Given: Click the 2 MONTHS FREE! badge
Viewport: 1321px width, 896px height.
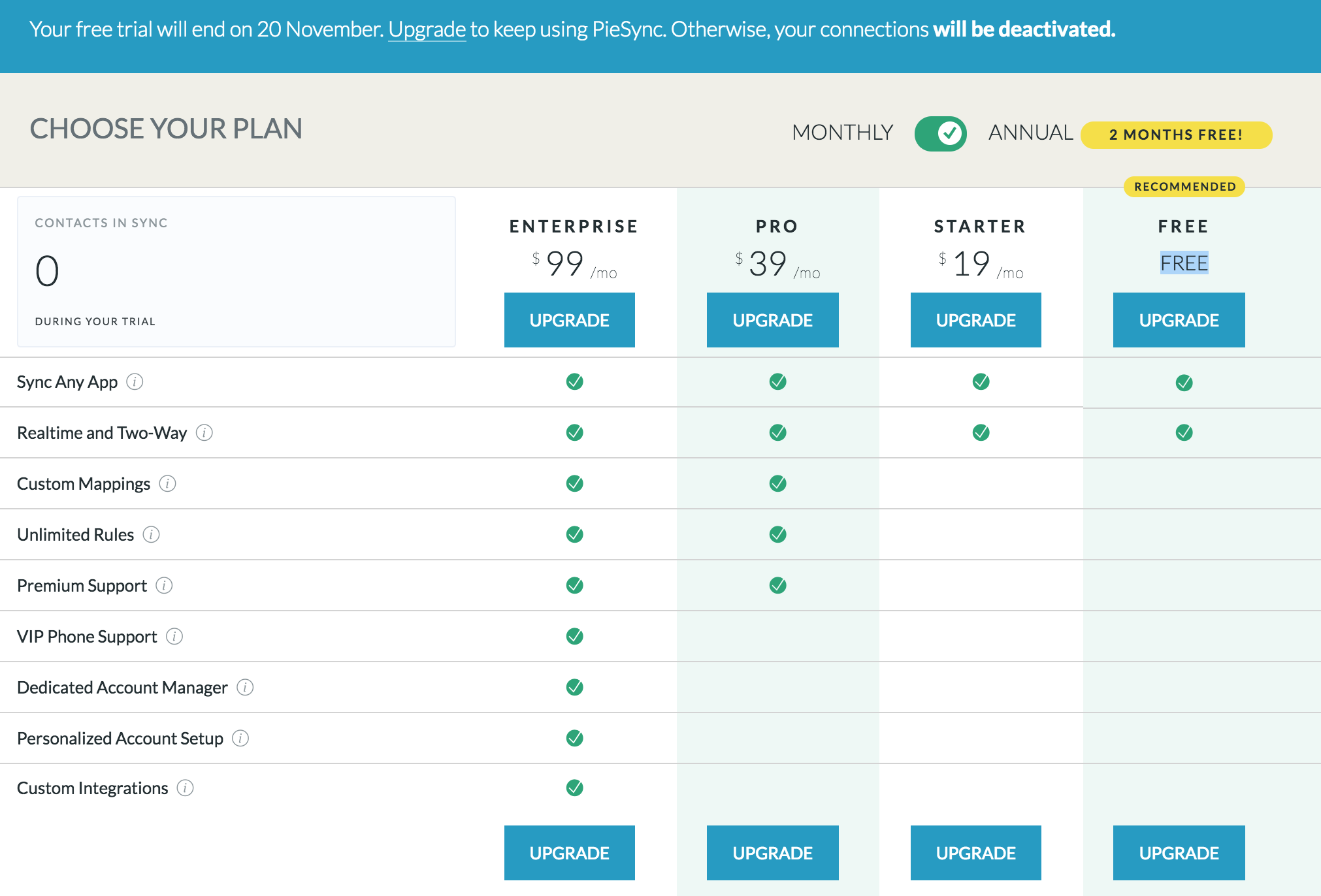Looking at the screenshot, I should [1176, 135].
